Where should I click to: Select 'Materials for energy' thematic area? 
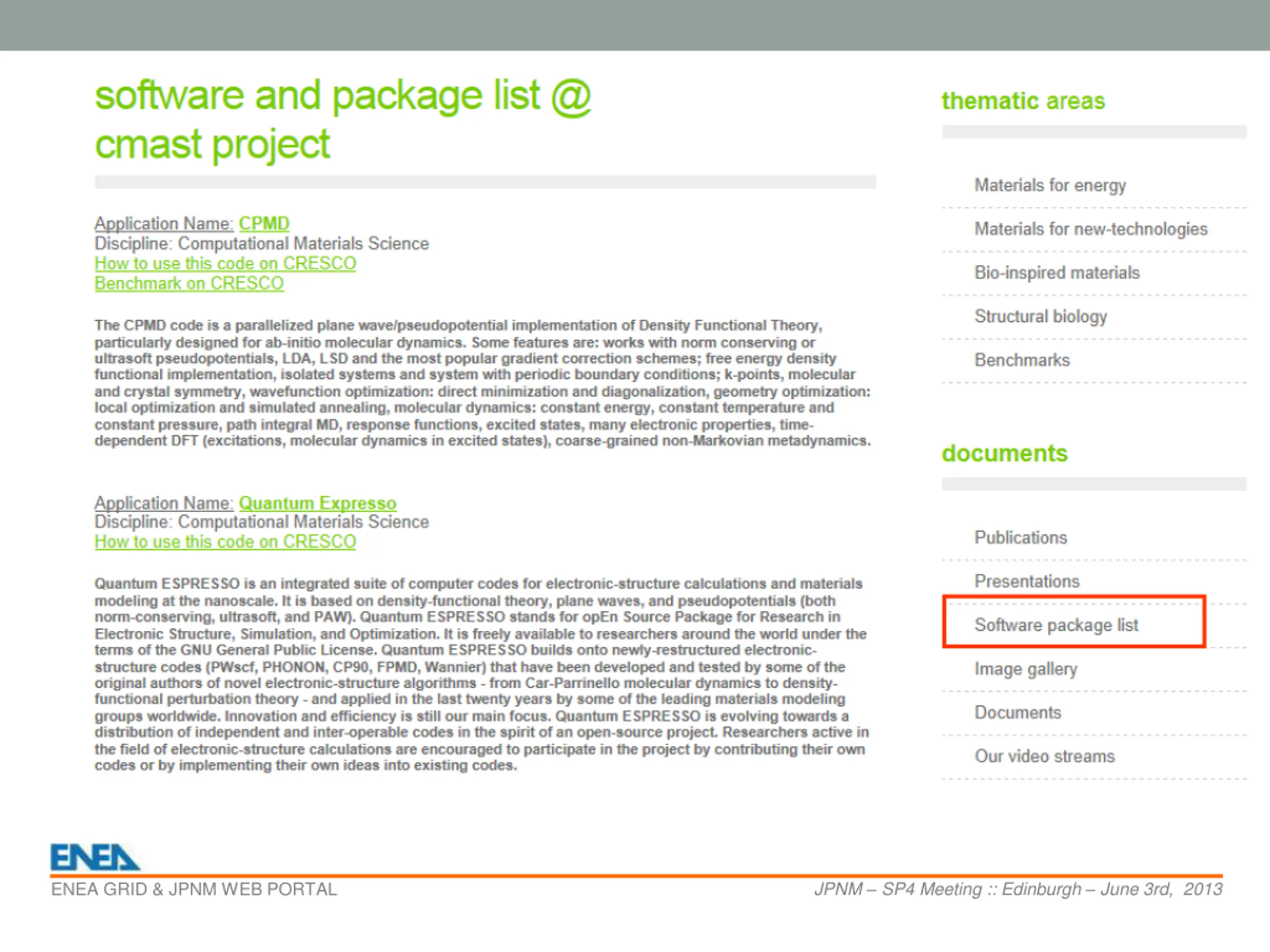[1050, 185]
